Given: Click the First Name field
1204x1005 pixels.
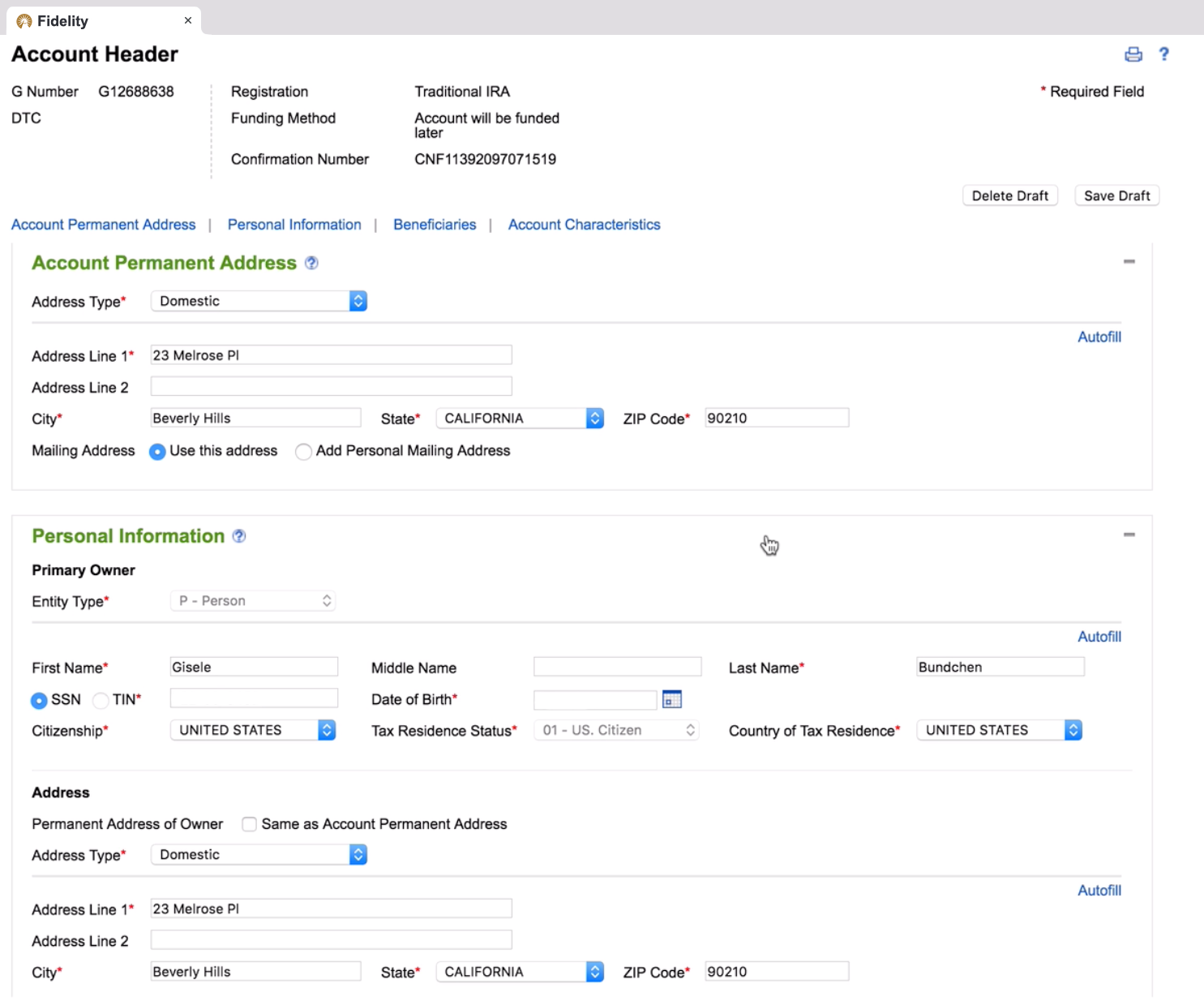Looking at the screenshot, I should click(254, 667).
